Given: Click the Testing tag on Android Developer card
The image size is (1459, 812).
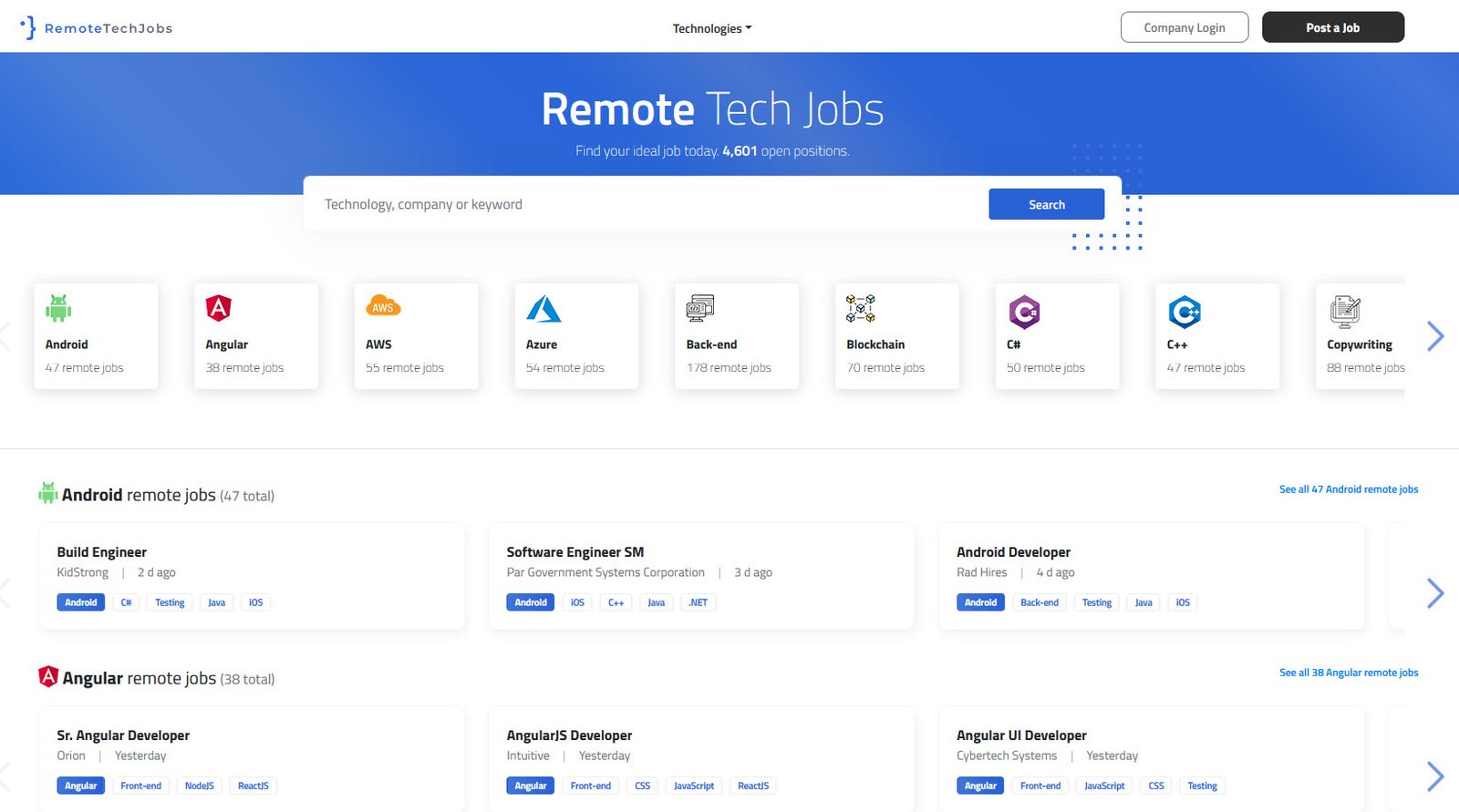Looking at the screenshot, I should (1097, 602).
